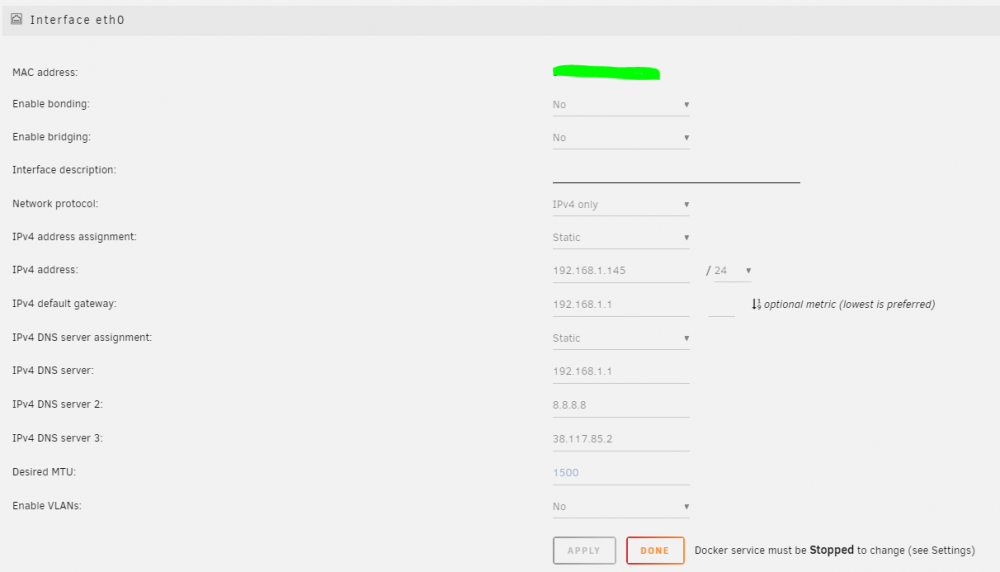Screen dimensions: 1000x572
Task: Open the IPv4 DNS server assignment dropdown
Action: tap(621, 338)
